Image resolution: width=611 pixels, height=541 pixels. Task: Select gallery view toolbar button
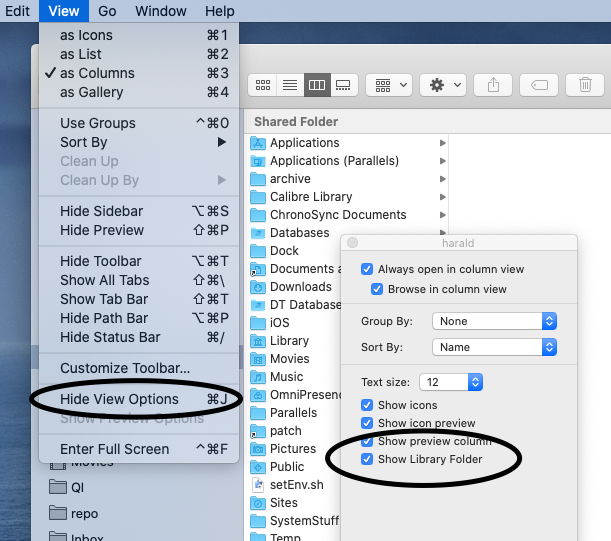344,85
